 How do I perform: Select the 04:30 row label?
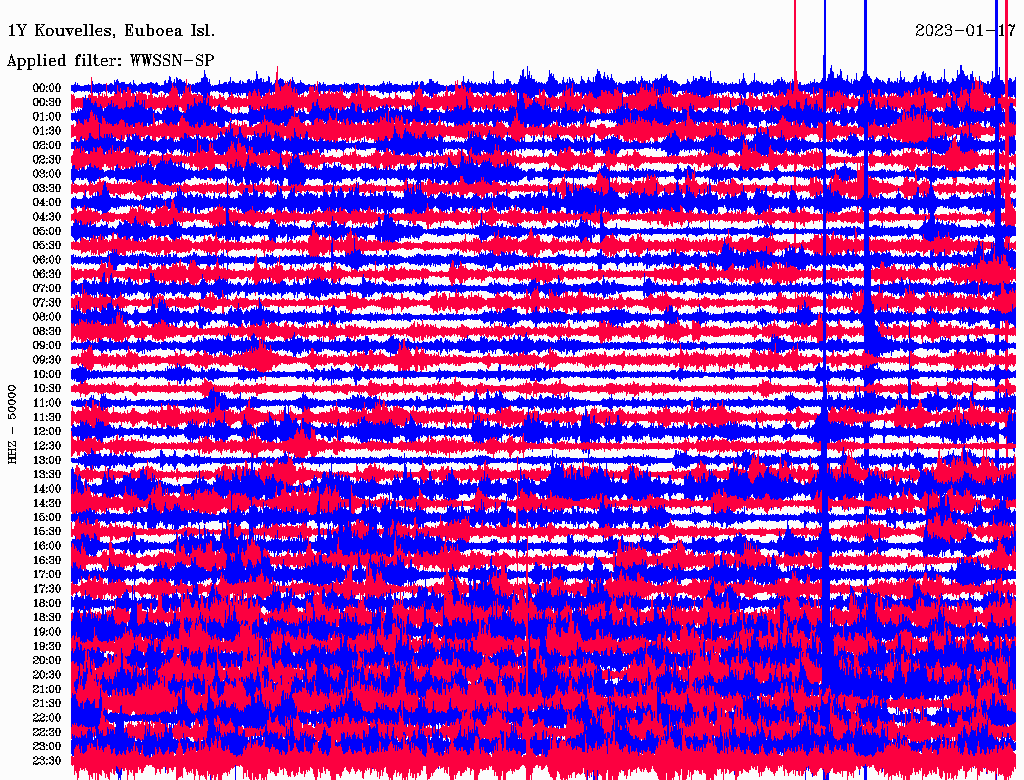click(x=47, y=217)
